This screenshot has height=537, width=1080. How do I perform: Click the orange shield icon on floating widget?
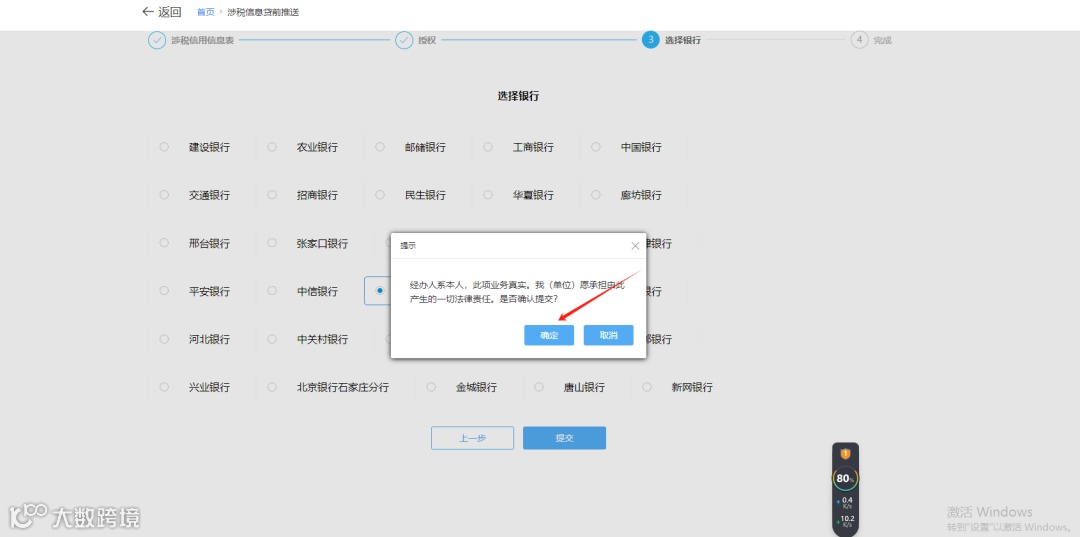point(845,454)
